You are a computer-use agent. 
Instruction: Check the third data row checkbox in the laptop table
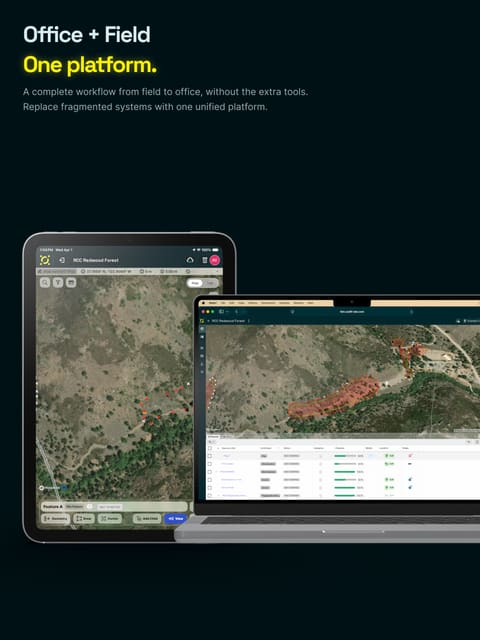pyautogui.click(x=210, y=472)
